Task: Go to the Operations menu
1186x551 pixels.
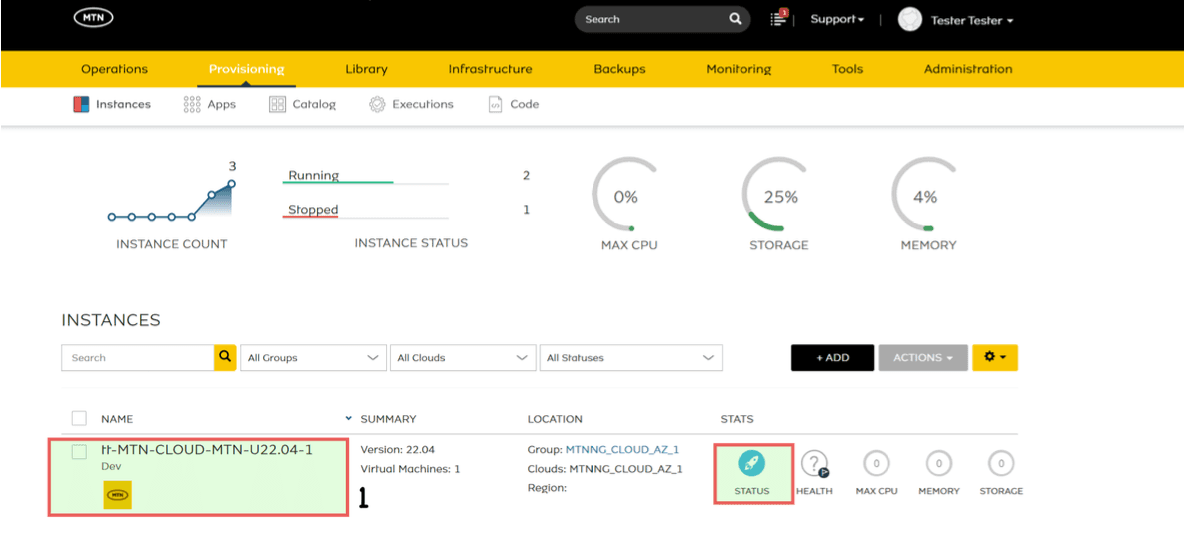Action: pyautogui.click(x=114, y=69)
